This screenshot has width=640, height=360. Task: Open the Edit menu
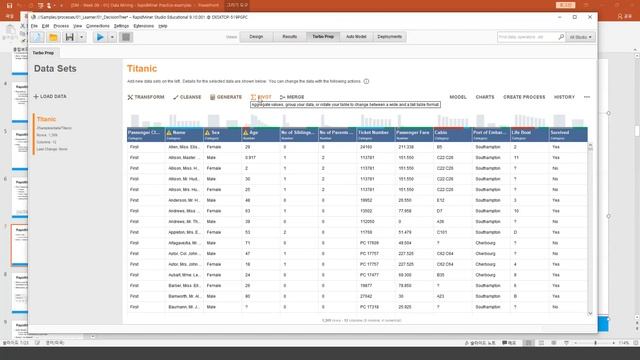(45, 26)
